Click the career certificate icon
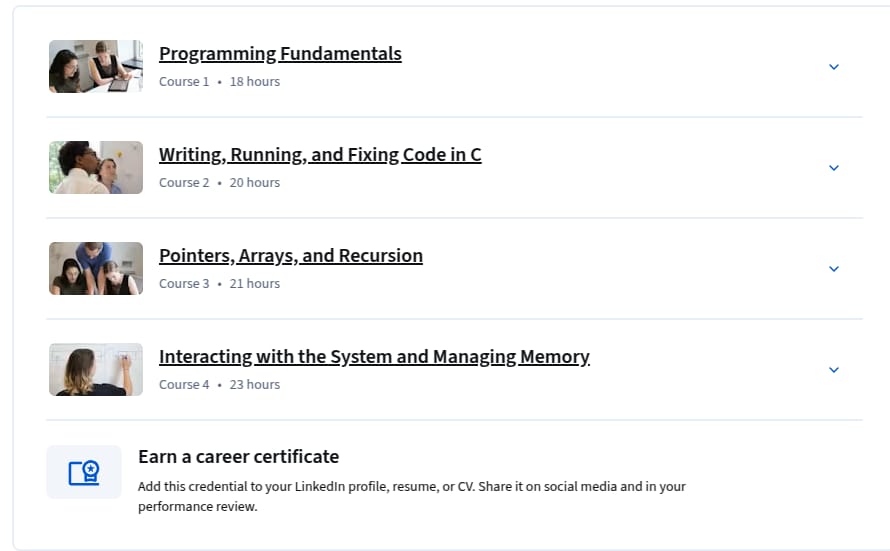This screenshot has width=890, height=551. click(84, 472)
